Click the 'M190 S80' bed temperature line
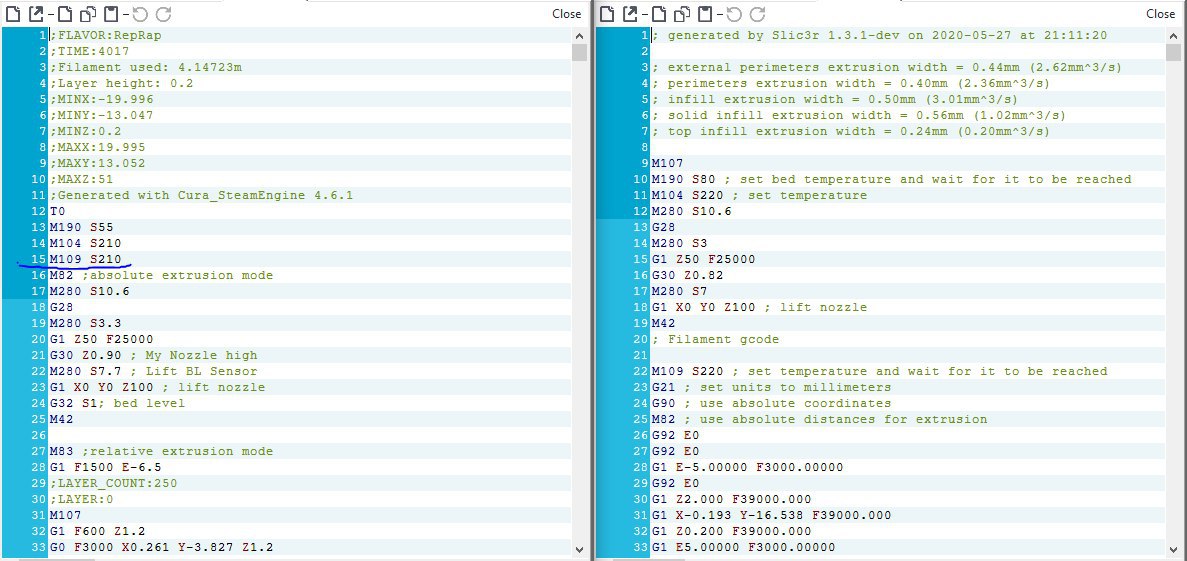1187x561 pixels. tap(892, 179)
